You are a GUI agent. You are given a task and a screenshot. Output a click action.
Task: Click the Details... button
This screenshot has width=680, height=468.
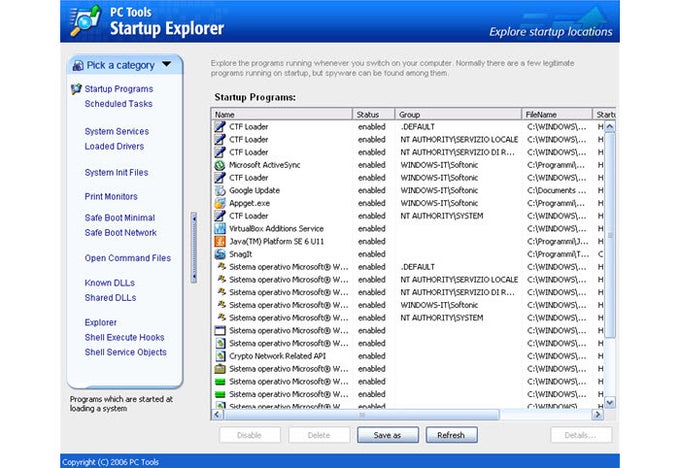(581, 435)
